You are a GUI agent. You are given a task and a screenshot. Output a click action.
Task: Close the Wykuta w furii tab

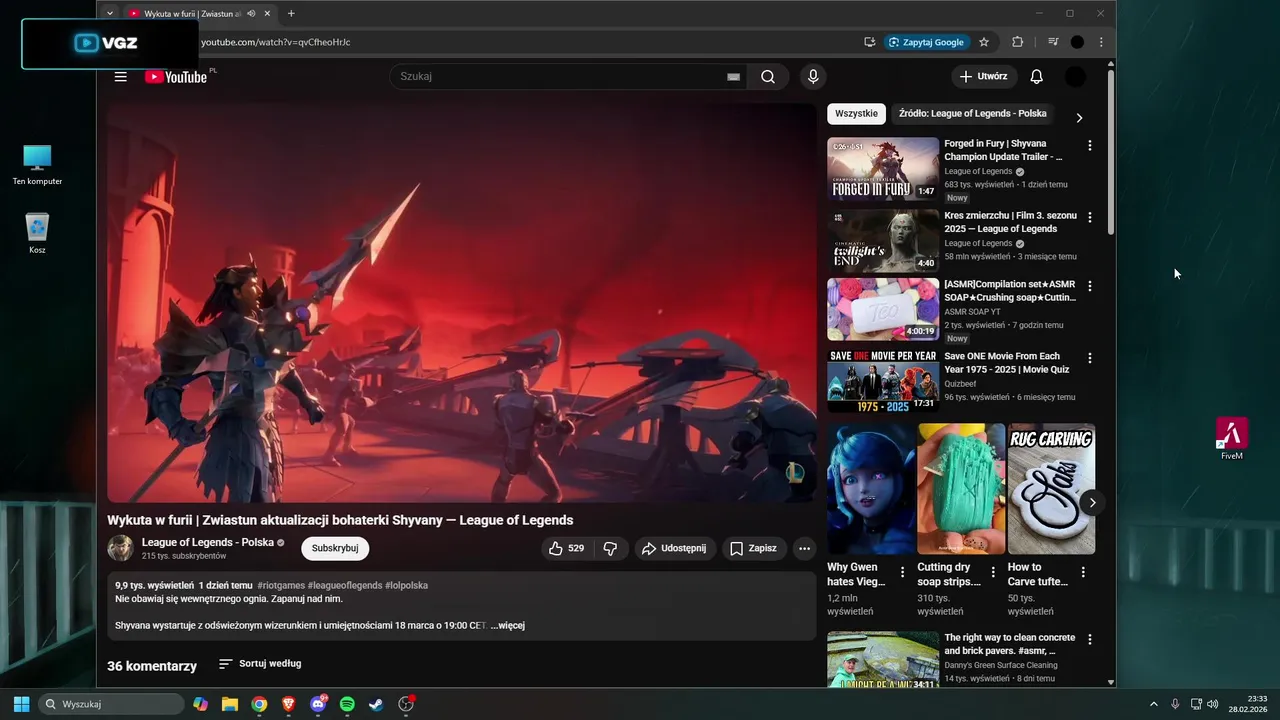point(267,14)
